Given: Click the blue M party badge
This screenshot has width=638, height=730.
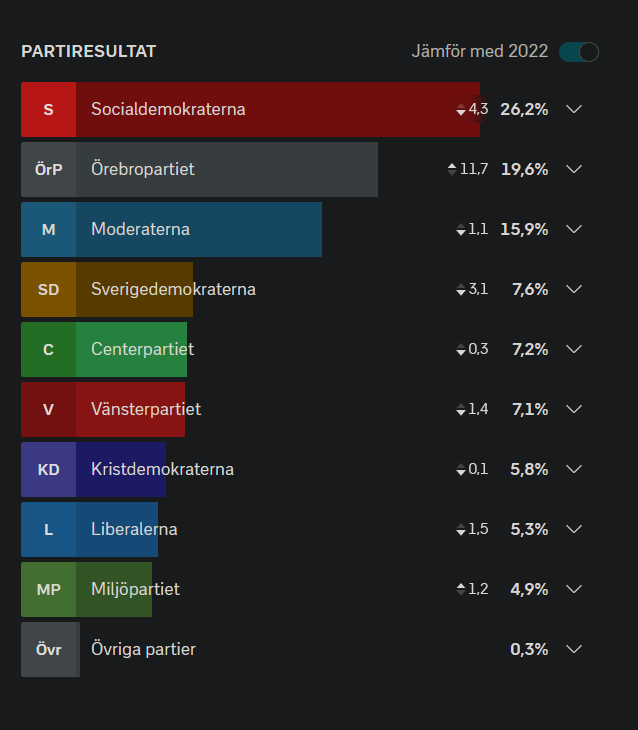Looking at the screenshot, I should click(48, 230).
